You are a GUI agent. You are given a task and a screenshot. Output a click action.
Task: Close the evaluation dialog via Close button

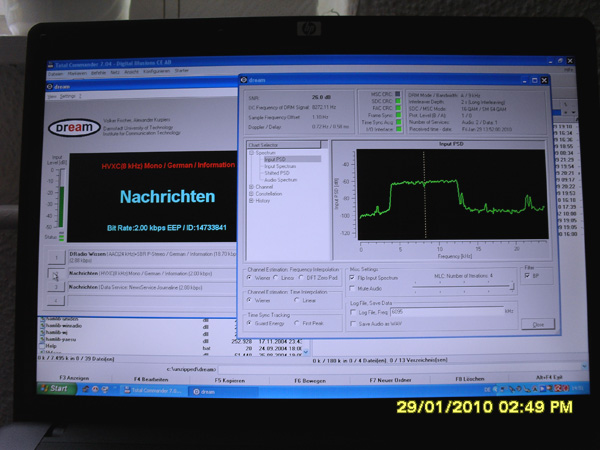pyautogui.click(x=538, y=324)
